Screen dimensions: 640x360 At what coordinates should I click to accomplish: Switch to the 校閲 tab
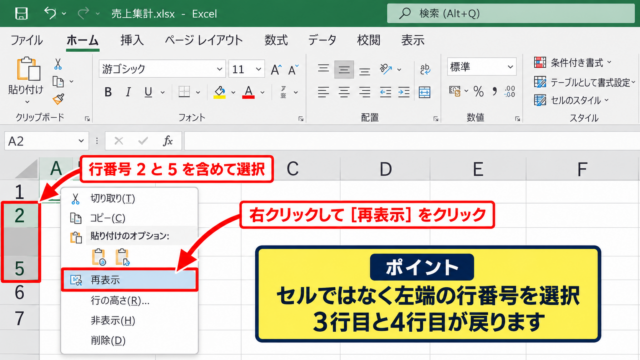coord(369,40)
